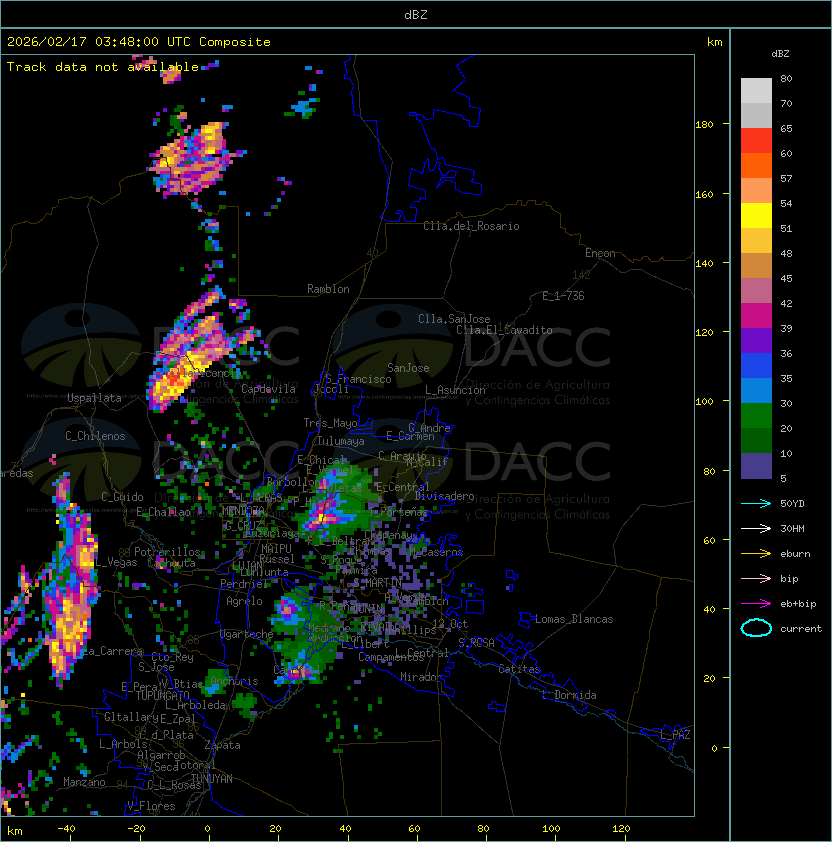
Task: Click the pink bip arrow icon
Action: click(x=756, y=578)
